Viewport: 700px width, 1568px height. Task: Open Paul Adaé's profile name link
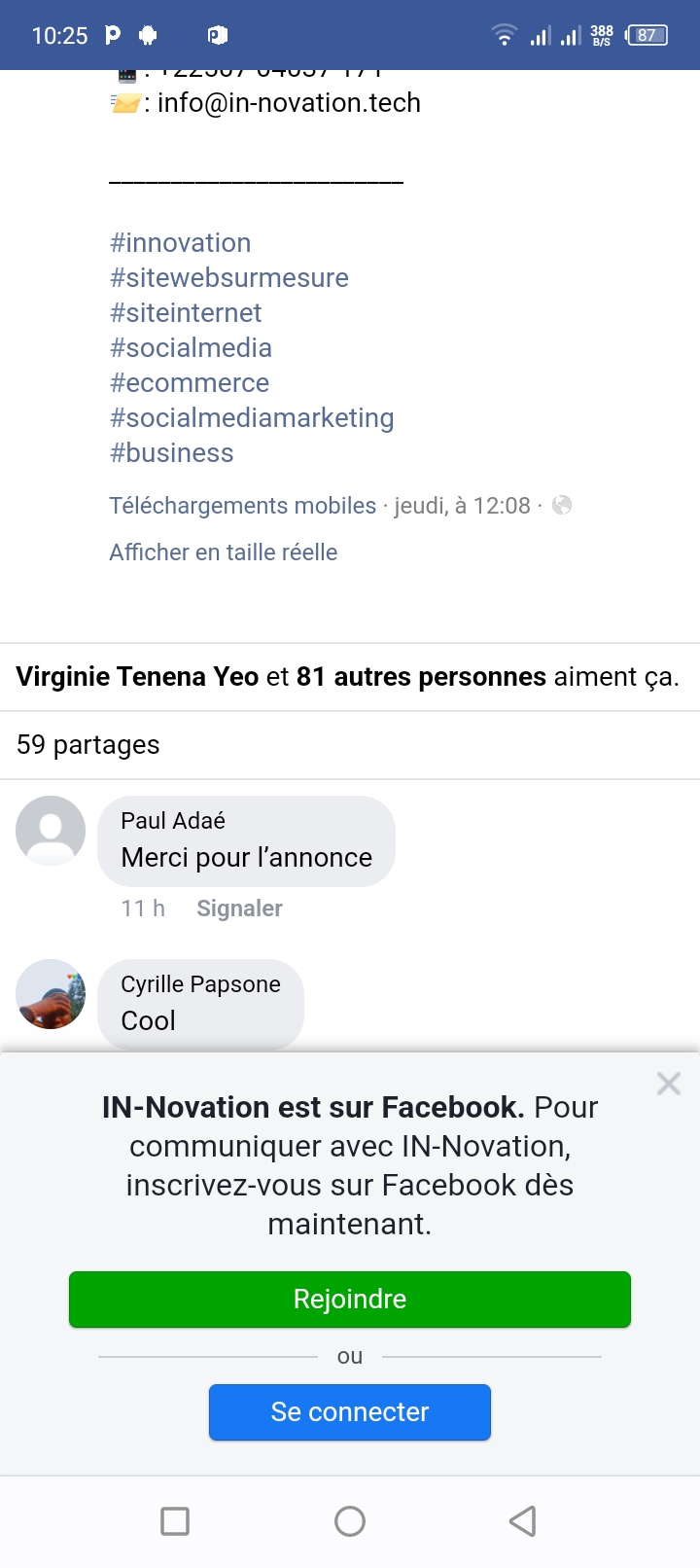173,821
